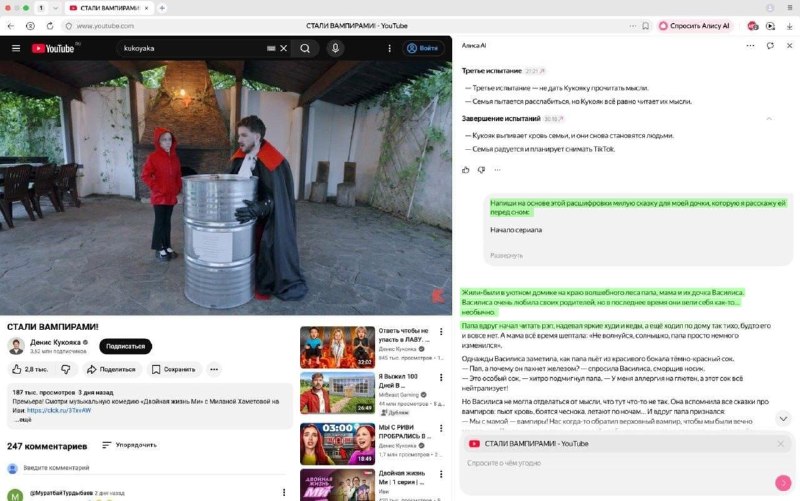800x501 pixels.
Task: Click the Войти sign-in button
Action: tap(422, 48)
